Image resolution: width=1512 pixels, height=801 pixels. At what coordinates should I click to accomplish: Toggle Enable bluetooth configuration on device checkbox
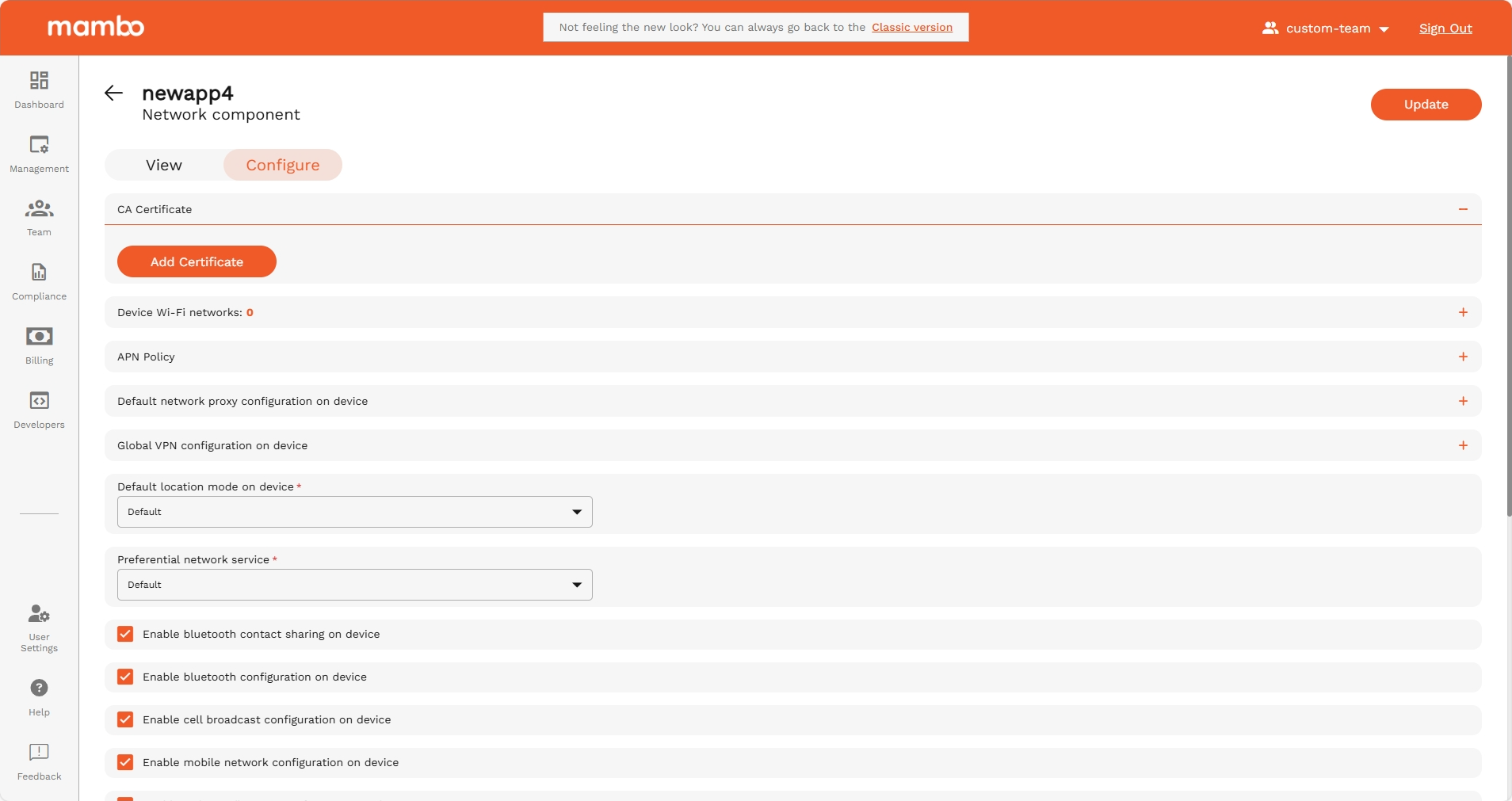coord(125,677)
